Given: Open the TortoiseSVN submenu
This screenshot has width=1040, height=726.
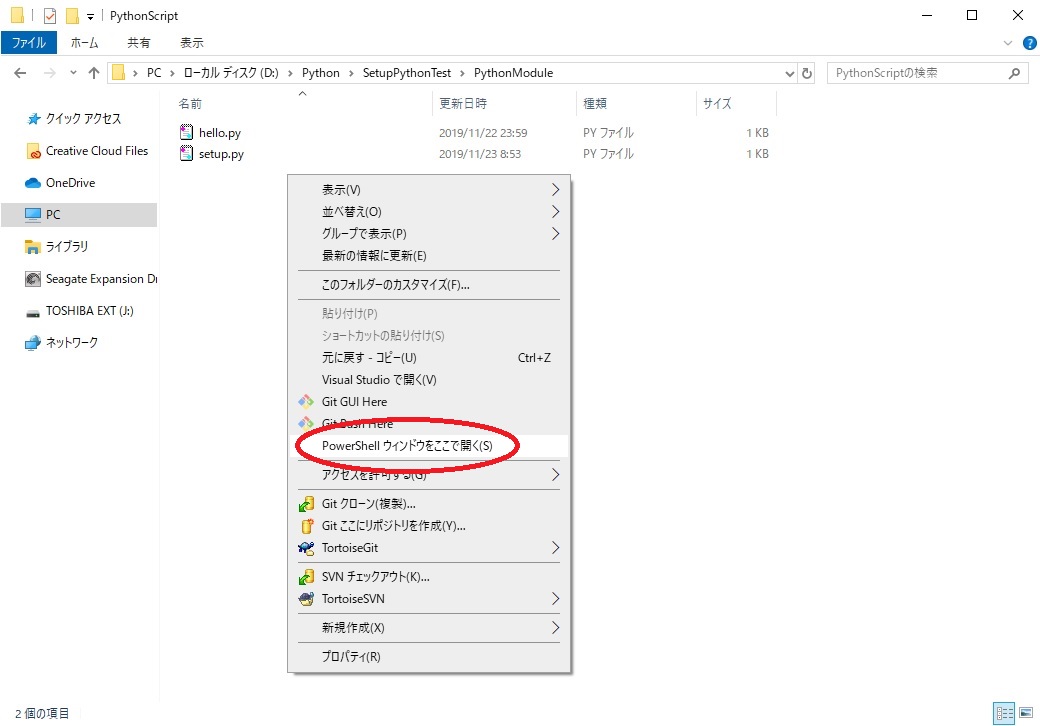Looking at the screenshot, I should (429, 599).
